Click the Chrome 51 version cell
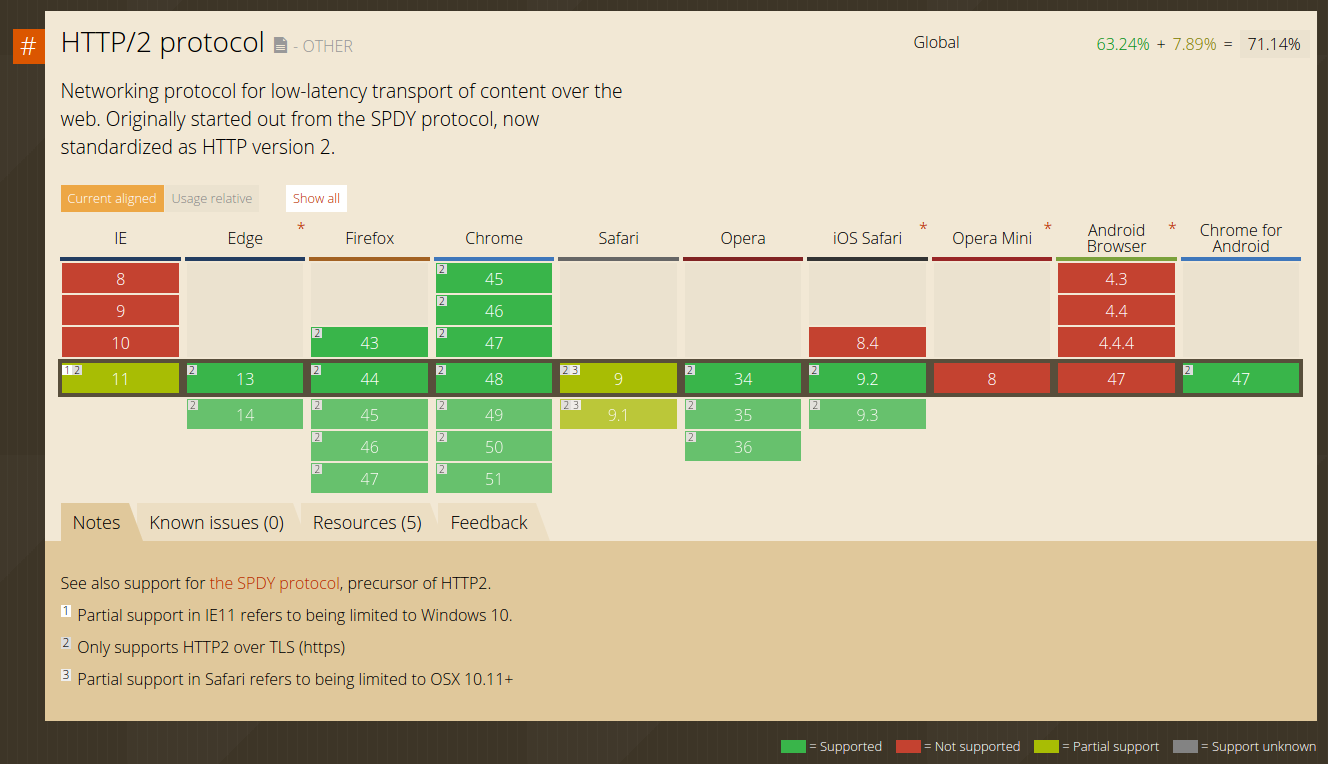The height and width of the screenshot is (764, 1328). (x=494, y=478)
